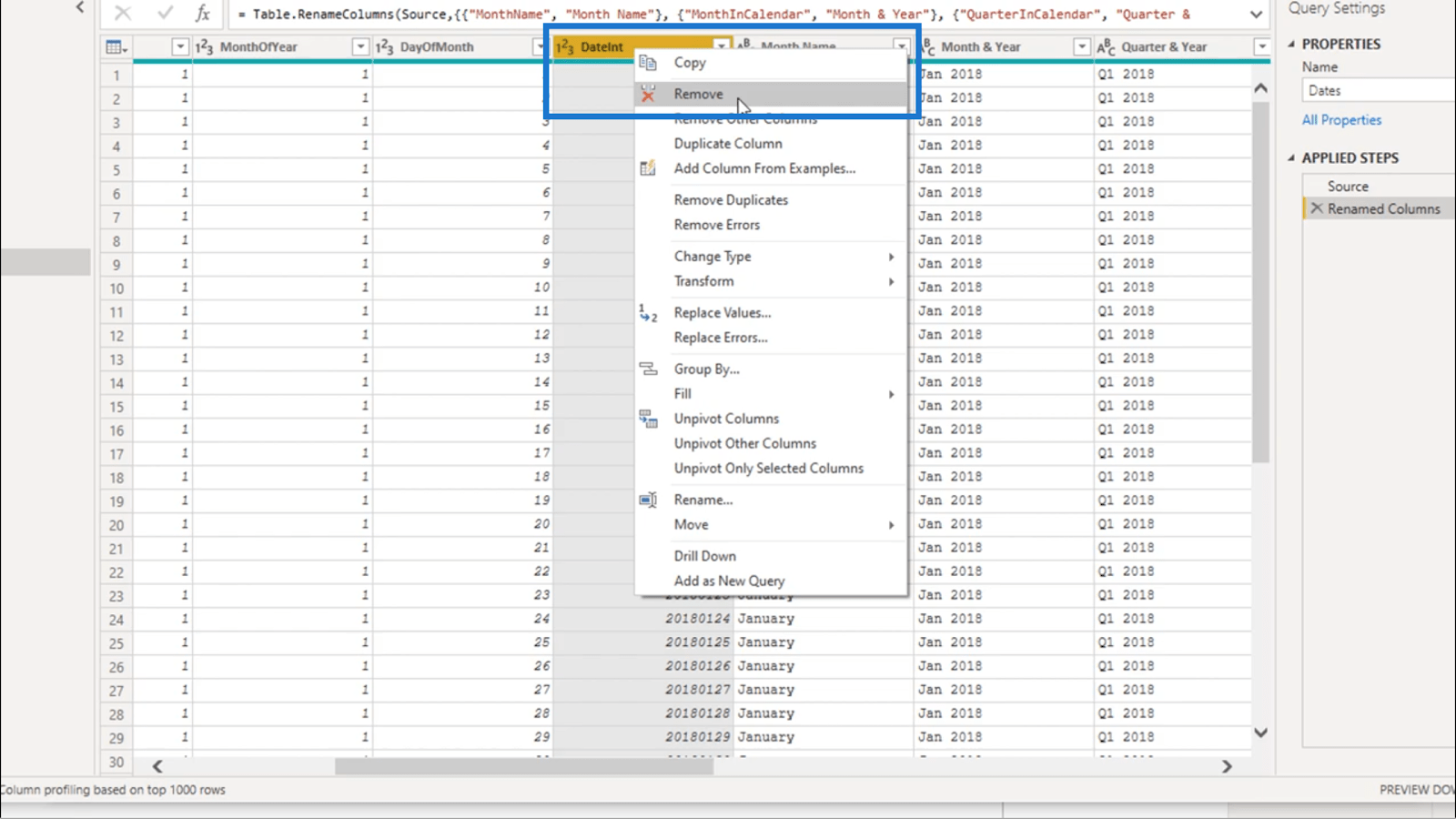Delete the Renamed Columns step via X icon
Image resolution: width=1456 pixels, height=819 pixels.
pyautogui.click(x=1316, y=208)
